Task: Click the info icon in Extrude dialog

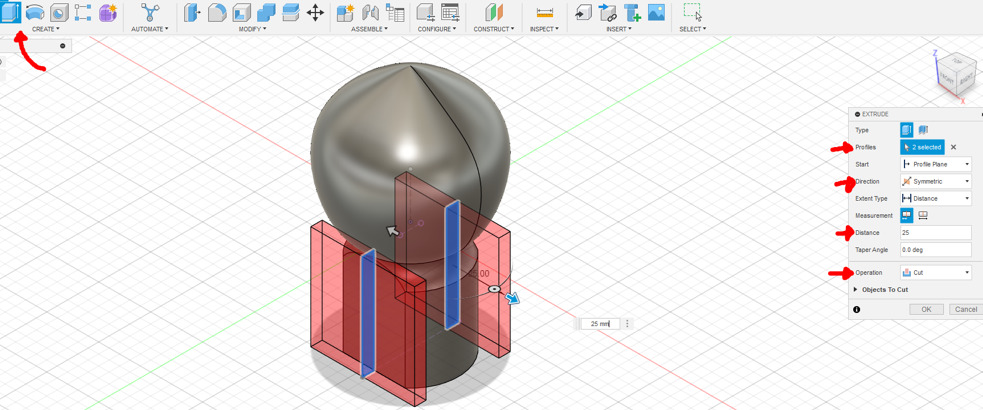Action: (856, 309)
